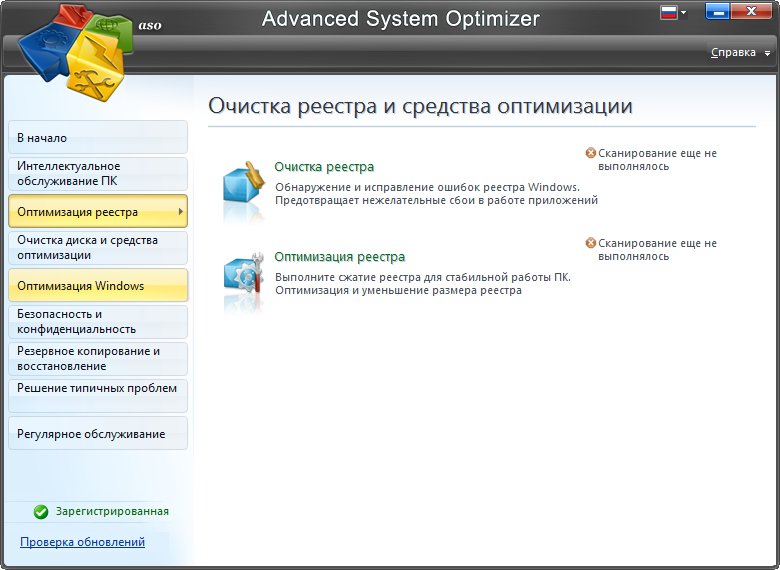Close the Advanced System Optimizer window
Viewport: 780px width, 570px height.
click(751, 11)
